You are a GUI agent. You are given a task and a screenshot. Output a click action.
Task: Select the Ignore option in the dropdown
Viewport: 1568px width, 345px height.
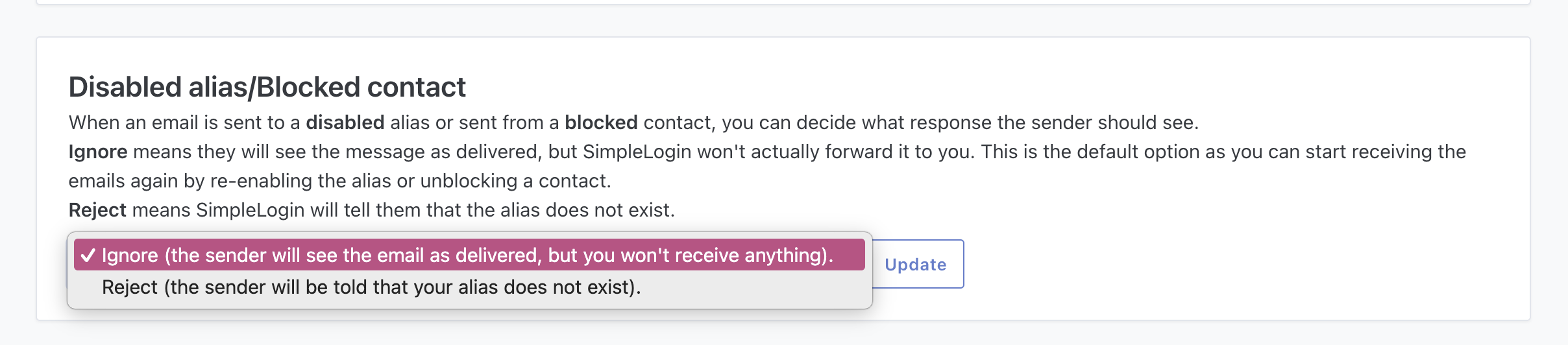[467, 255]
